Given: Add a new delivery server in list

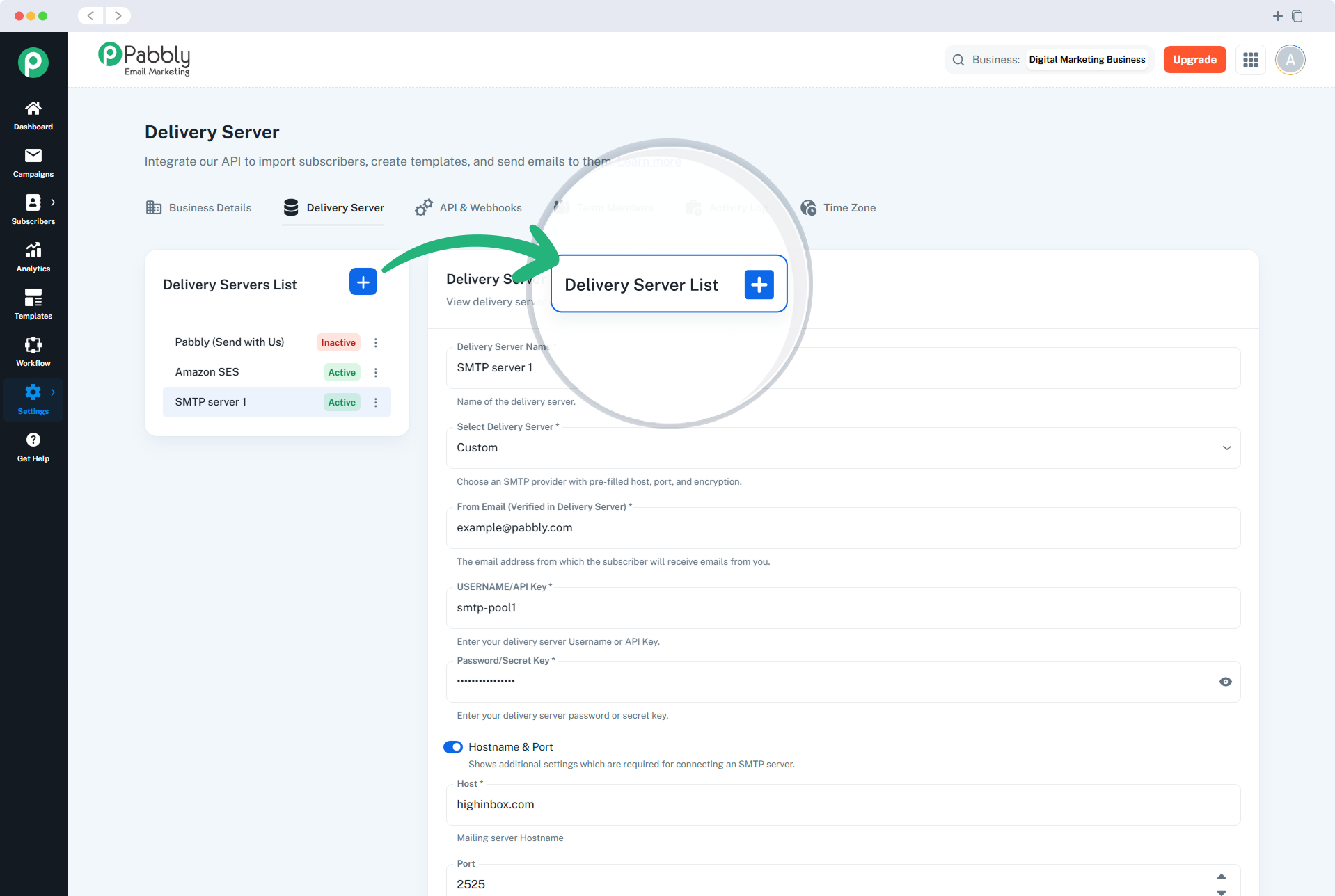Looking at the screenshot, I should (363, 282).
